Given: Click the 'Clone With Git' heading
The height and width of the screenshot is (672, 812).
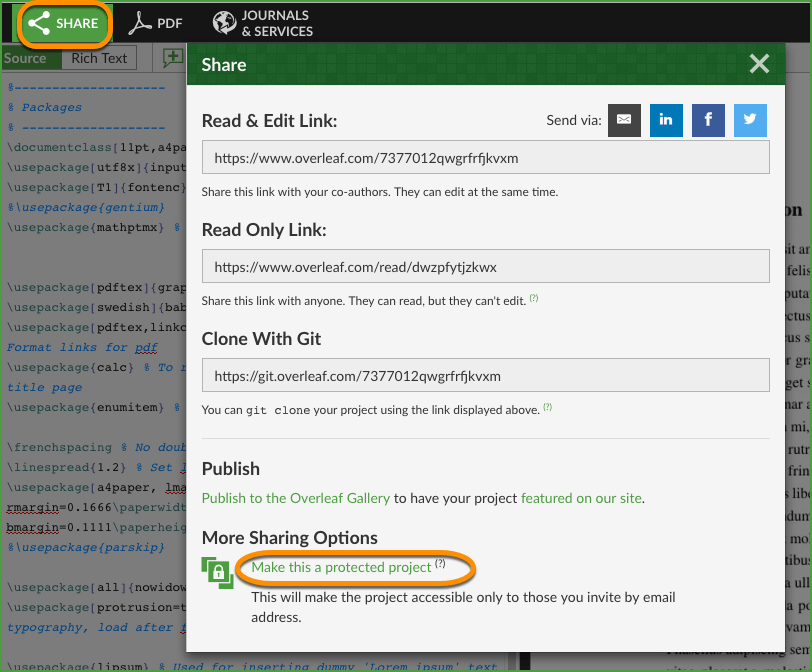Looking at the screenshot, I should [261, 339].
